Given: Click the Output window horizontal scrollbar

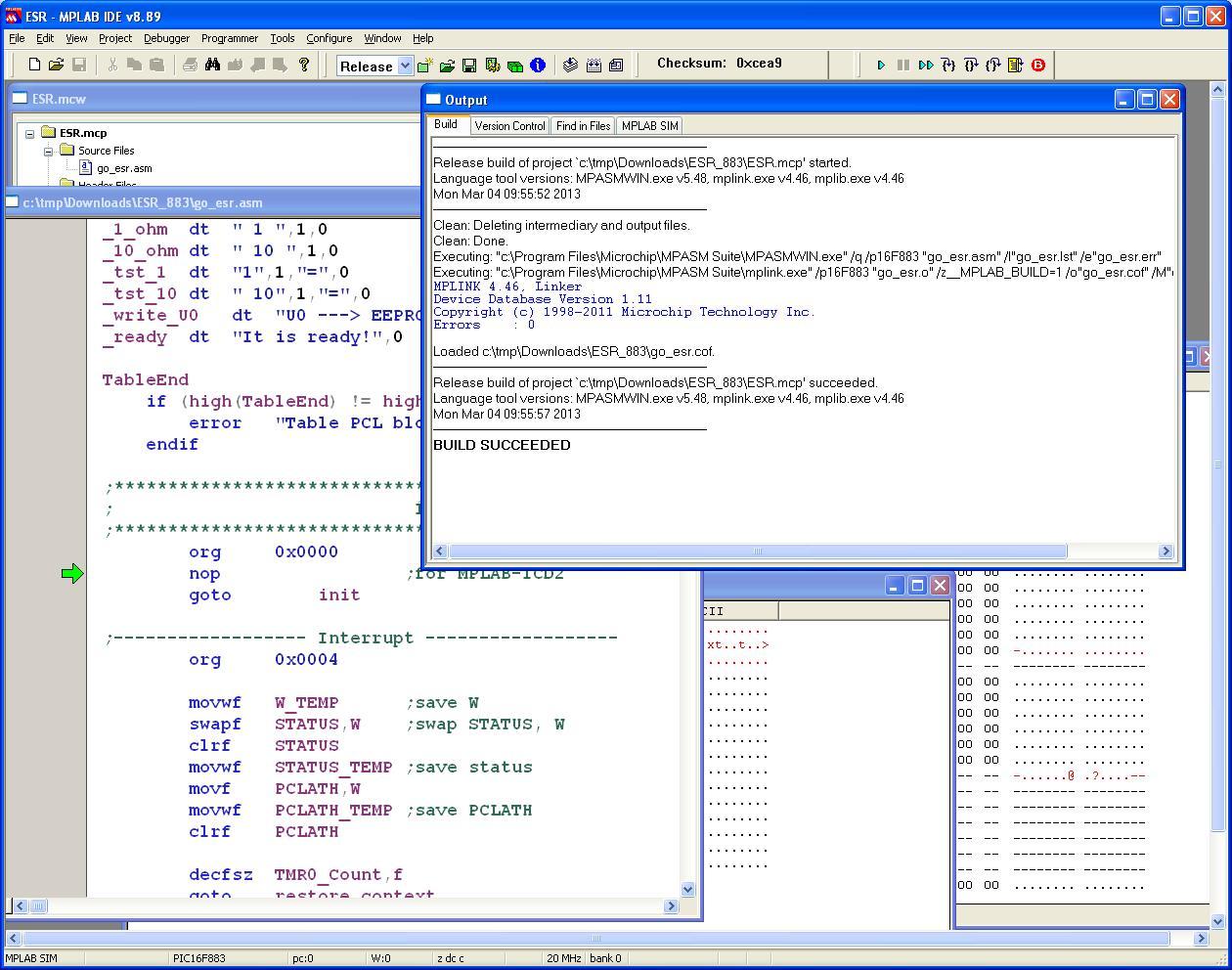Looking at the screenshot, I should coord(756,551).
